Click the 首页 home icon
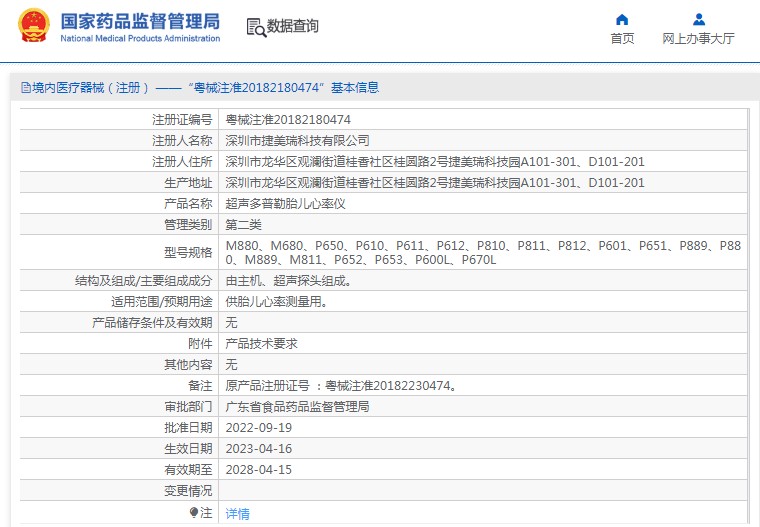 (622, 19)
